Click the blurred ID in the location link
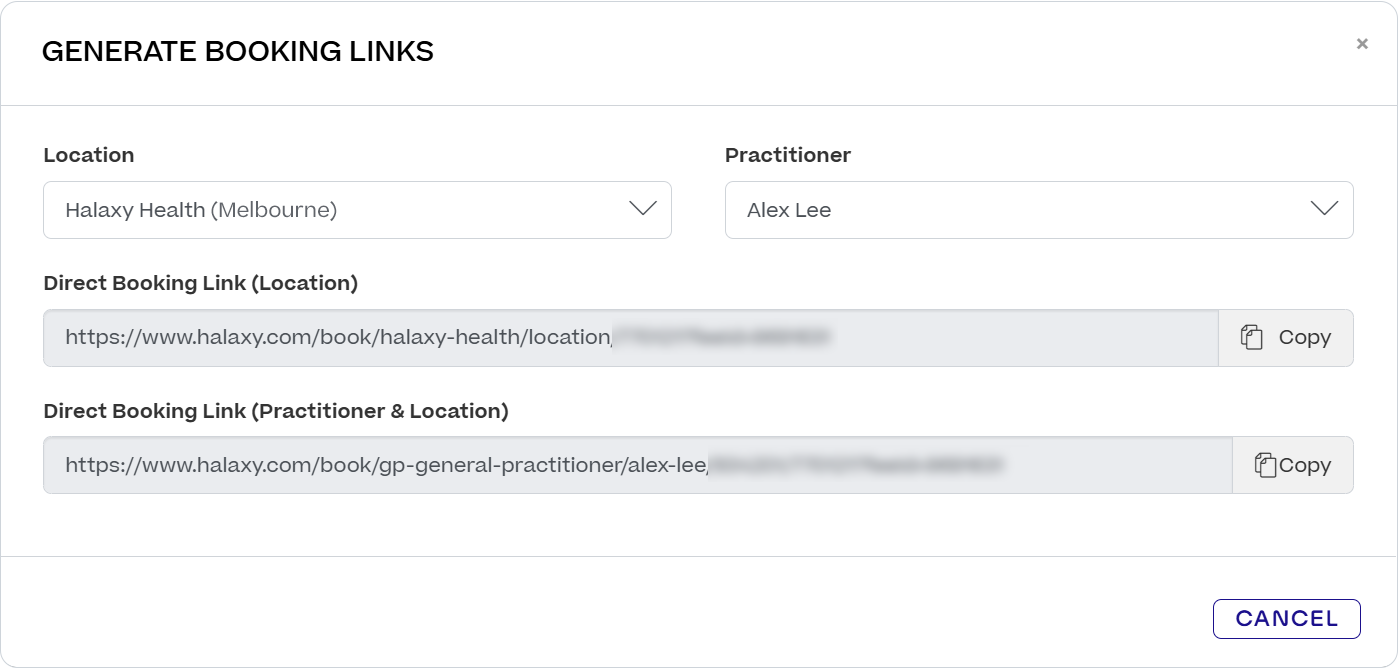Screen dimensions: 1400x670 click(x=722, y=338)
